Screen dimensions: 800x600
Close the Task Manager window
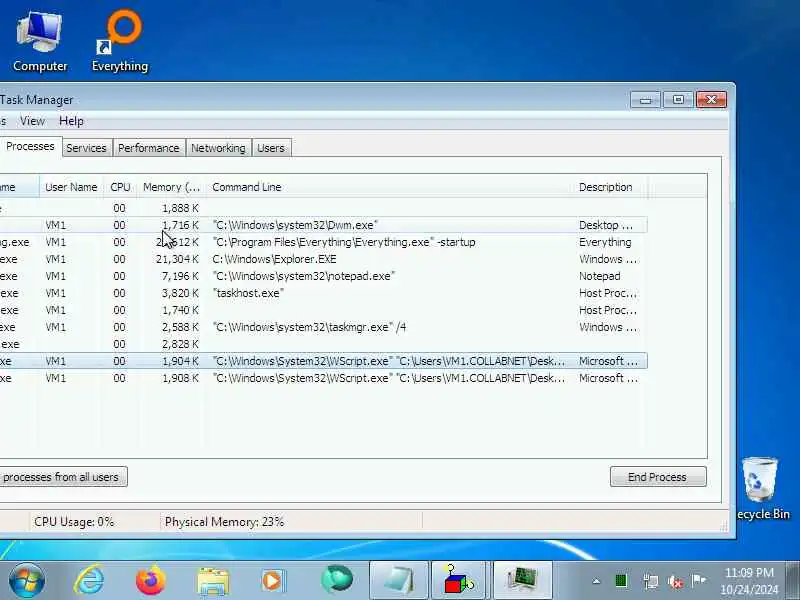711,99
